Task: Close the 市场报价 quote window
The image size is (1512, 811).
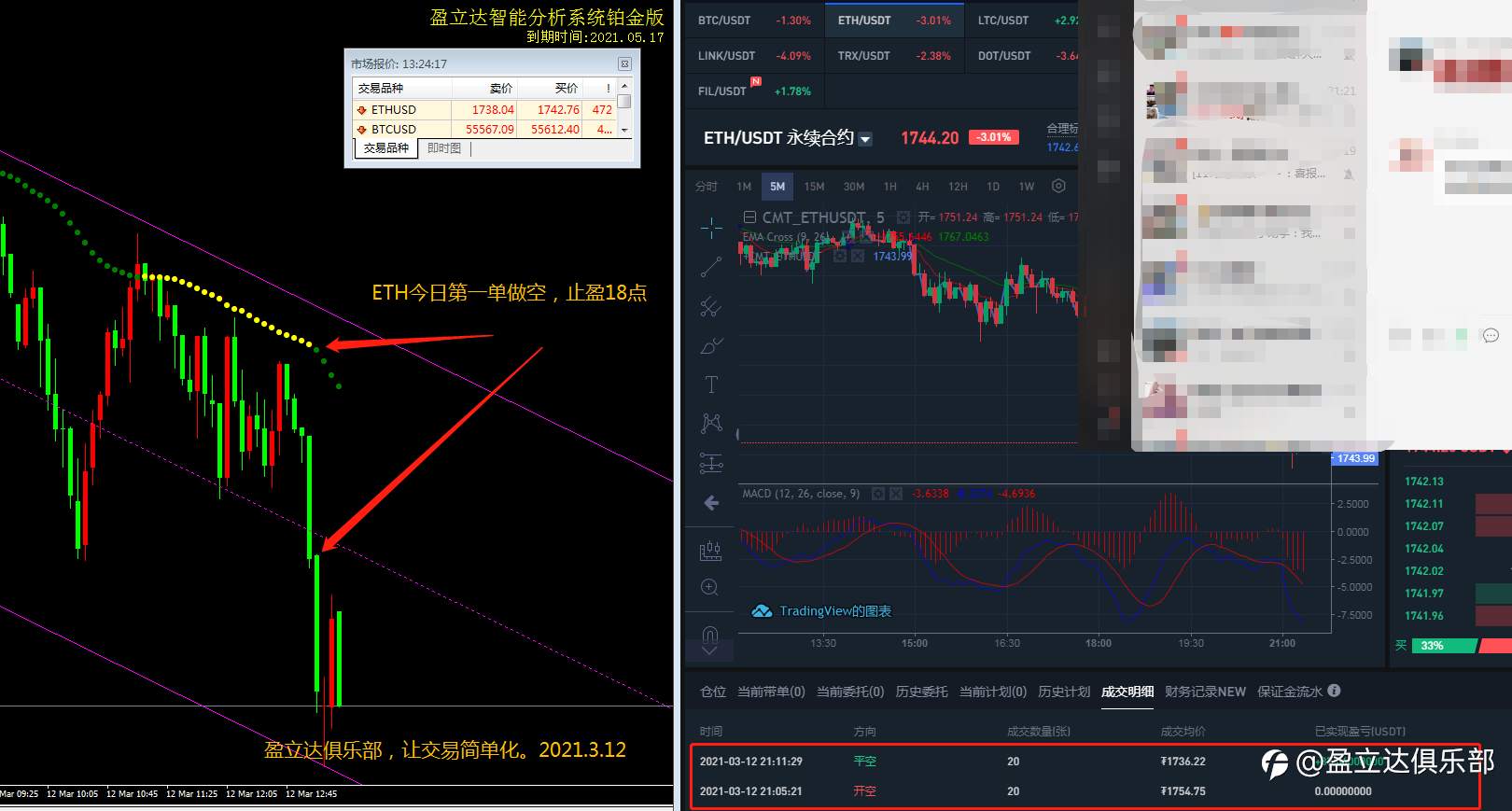Action: pyautogui.click(x=624, y=63)
